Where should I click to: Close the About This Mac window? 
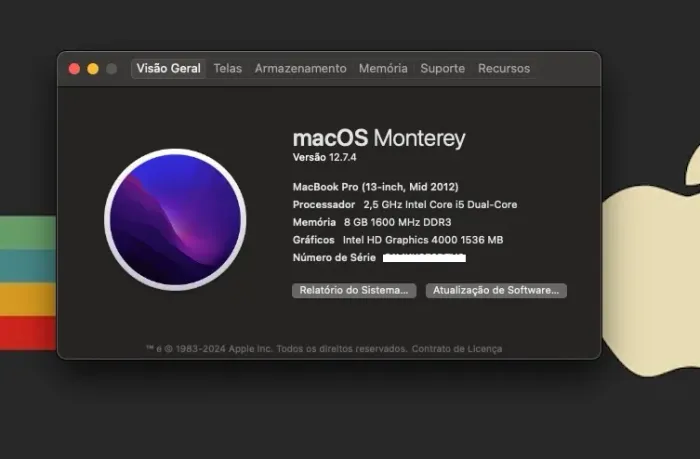(x=74, y=69)
